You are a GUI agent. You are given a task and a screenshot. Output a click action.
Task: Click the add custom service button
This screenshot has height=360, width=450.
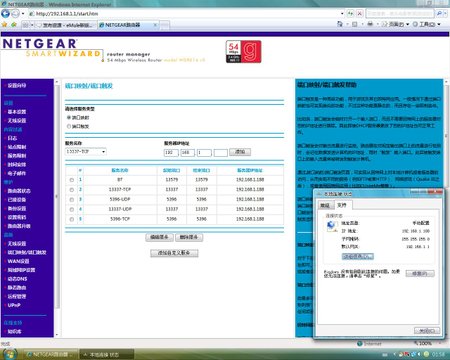[x=174, y=253]
